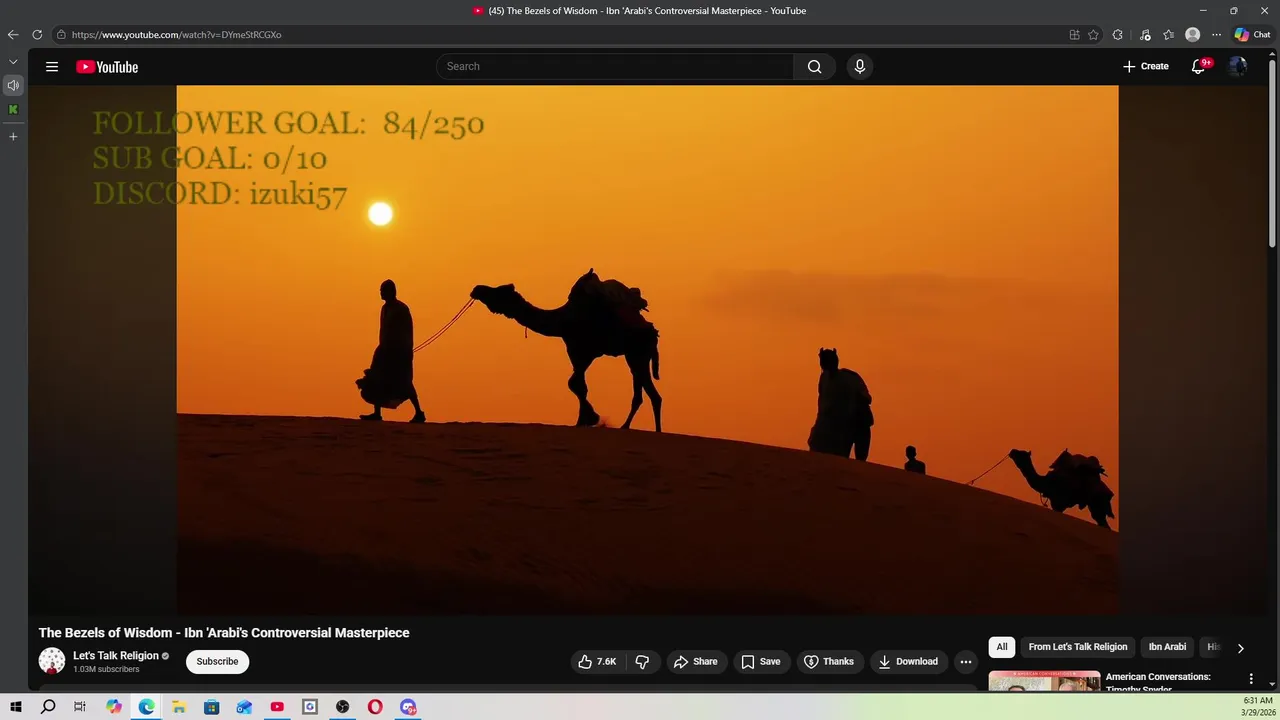The image size is (1280, 720).
Task: Expand the vertical tabs chevron
Action: coord(13,62)
